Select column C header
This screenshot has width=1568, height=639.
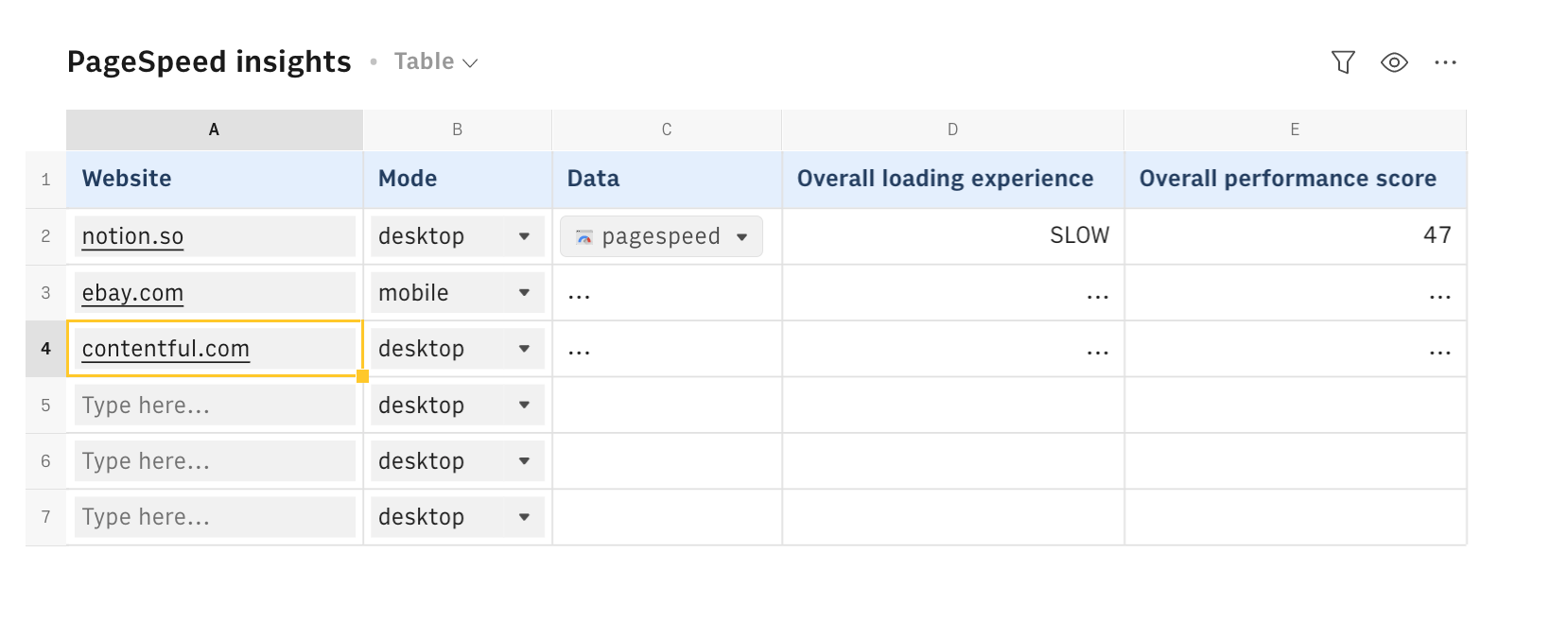667,130
